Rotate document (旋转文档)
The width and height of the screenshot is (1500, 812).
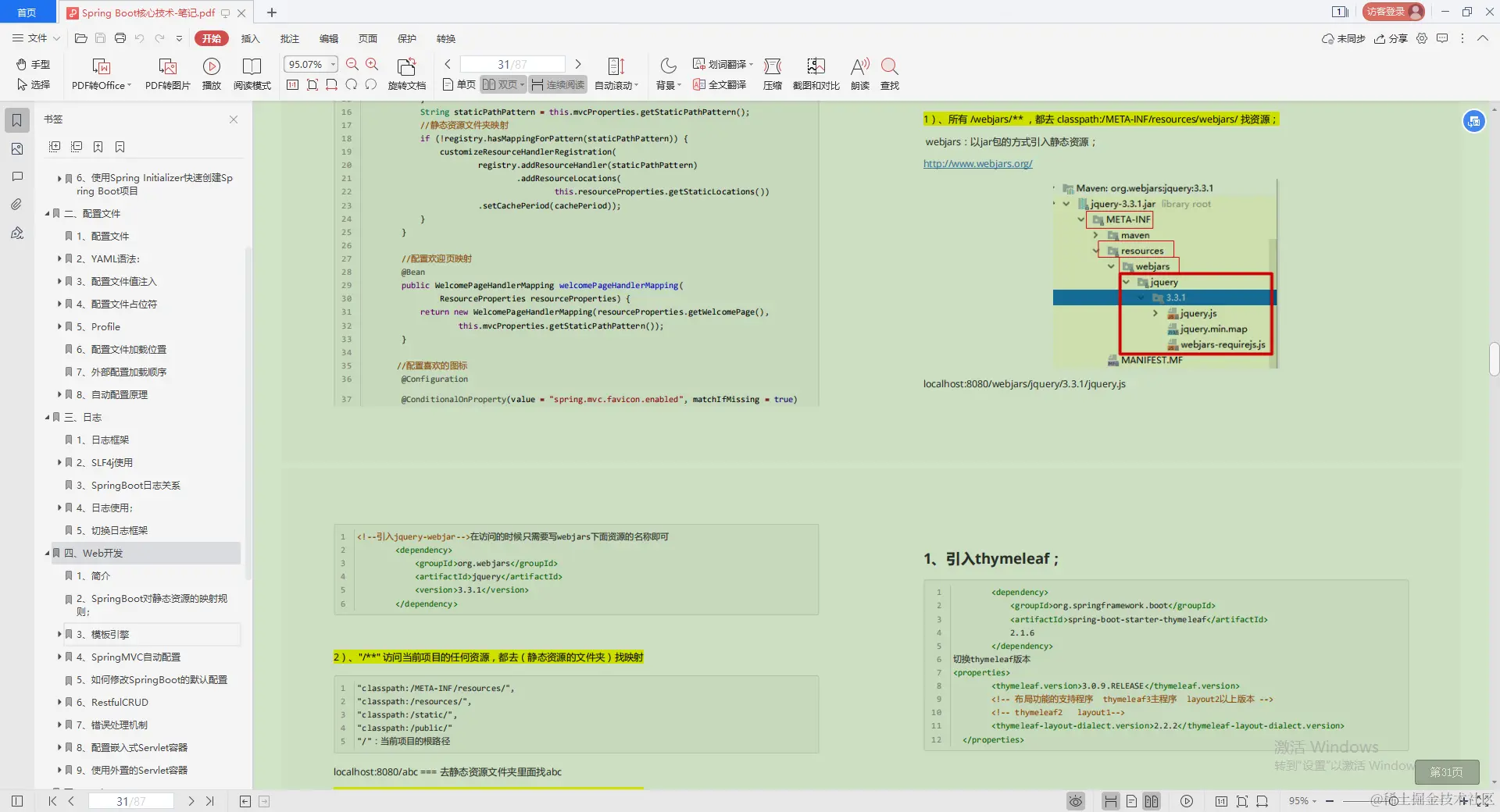pos(406,74)
